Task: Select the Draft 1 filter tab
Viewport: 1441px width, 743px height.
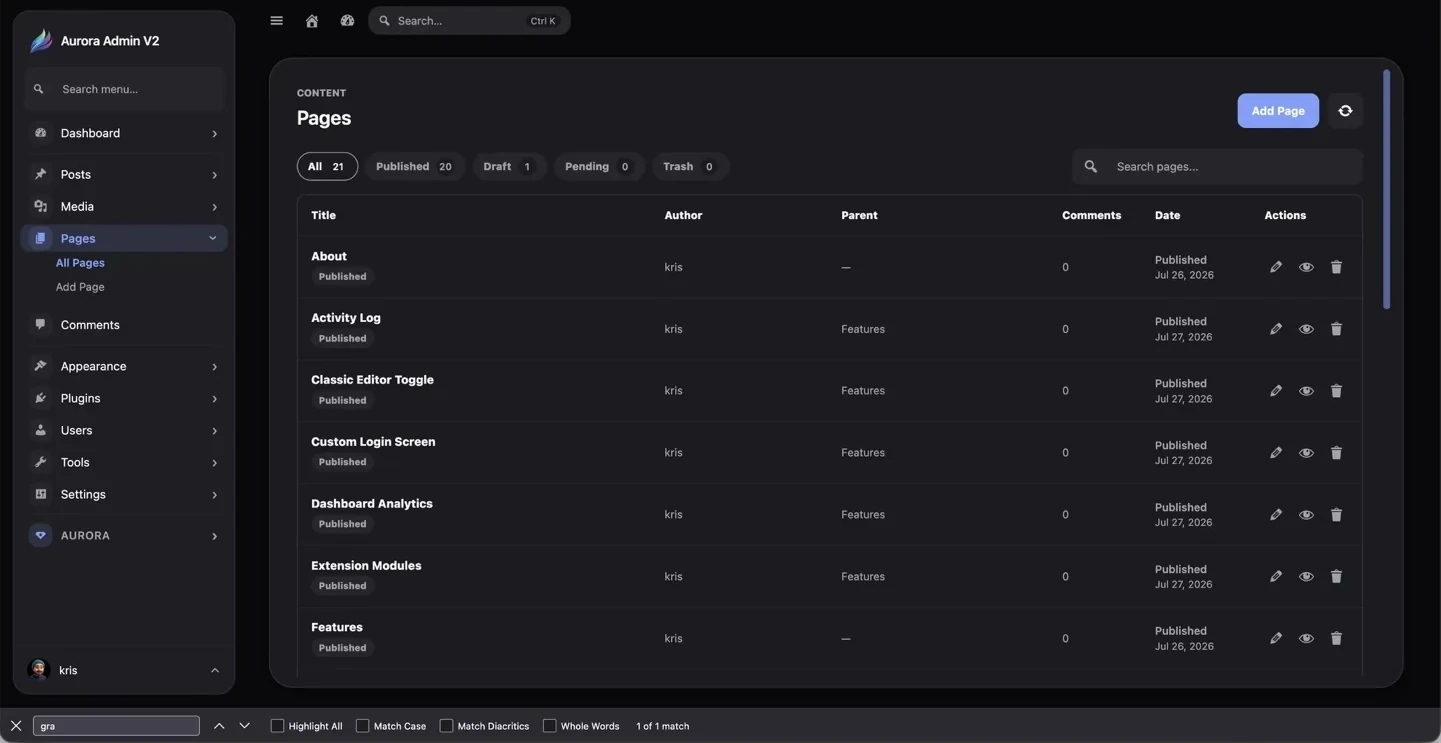Action: [508, 166]
